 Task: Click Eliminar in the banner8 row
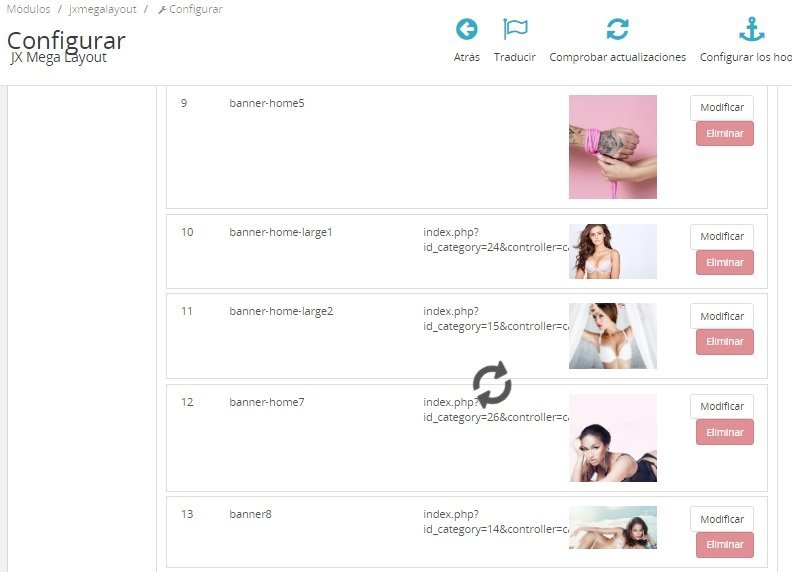pos(724,545)
